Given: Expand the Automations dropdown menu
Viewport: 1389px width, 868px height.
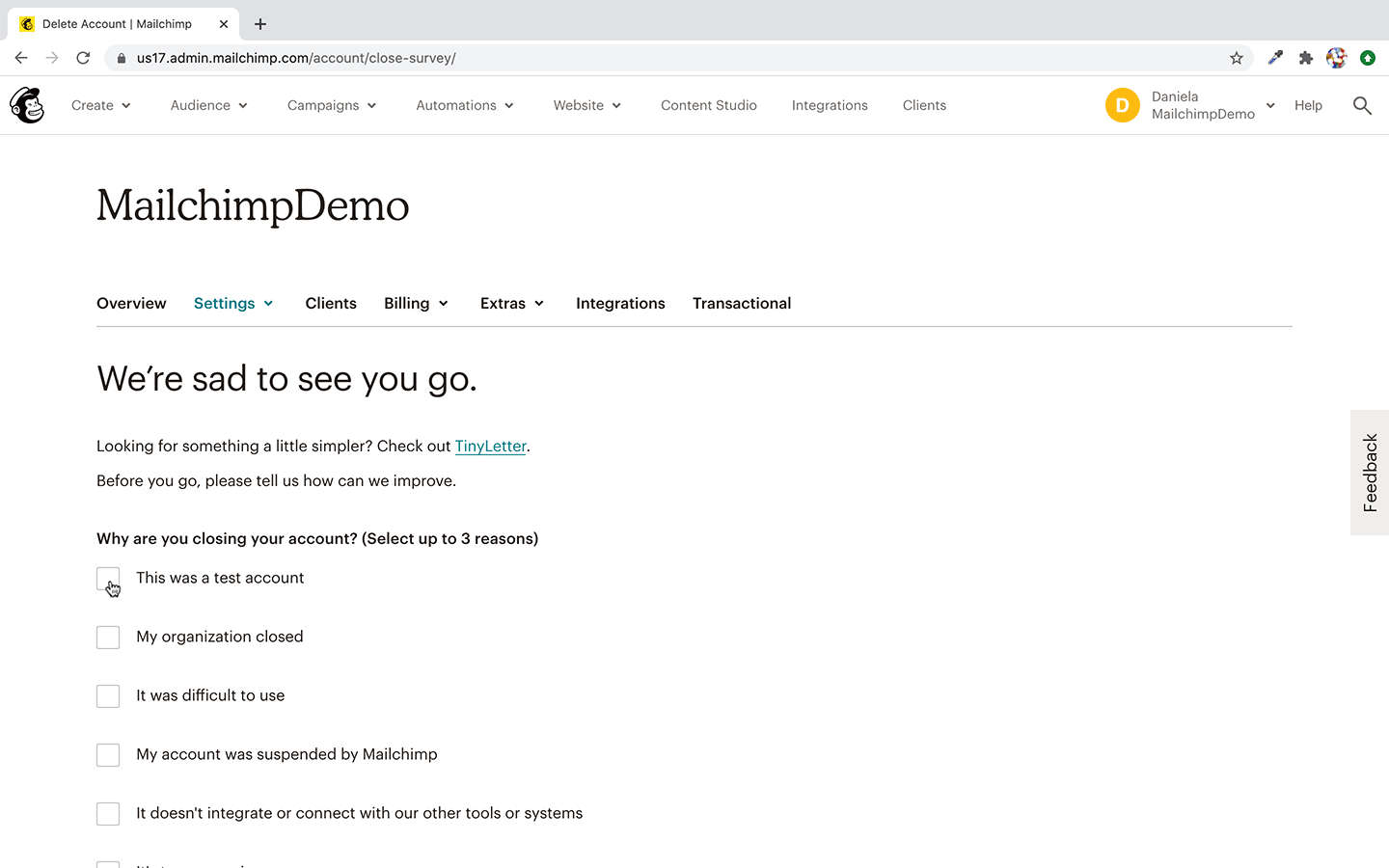Looking at the screenshot, I should 465,105.
